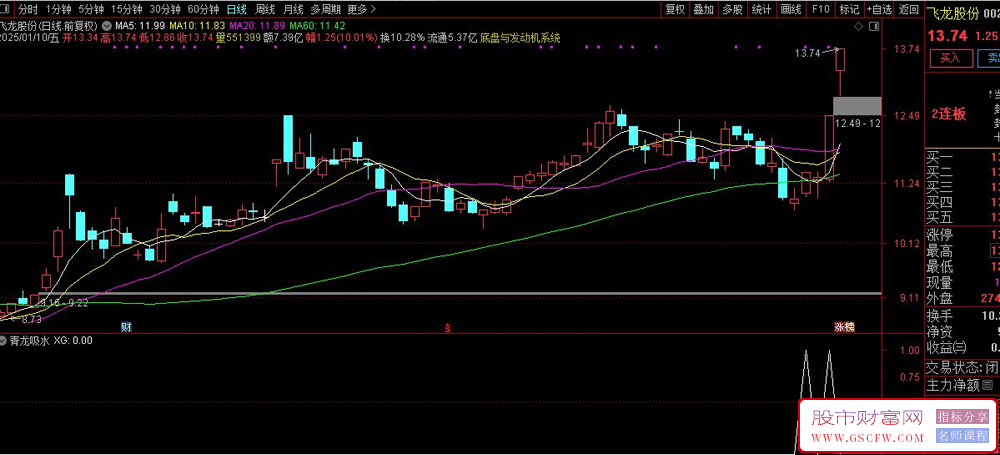Click the 交易状态 status row

962,368
